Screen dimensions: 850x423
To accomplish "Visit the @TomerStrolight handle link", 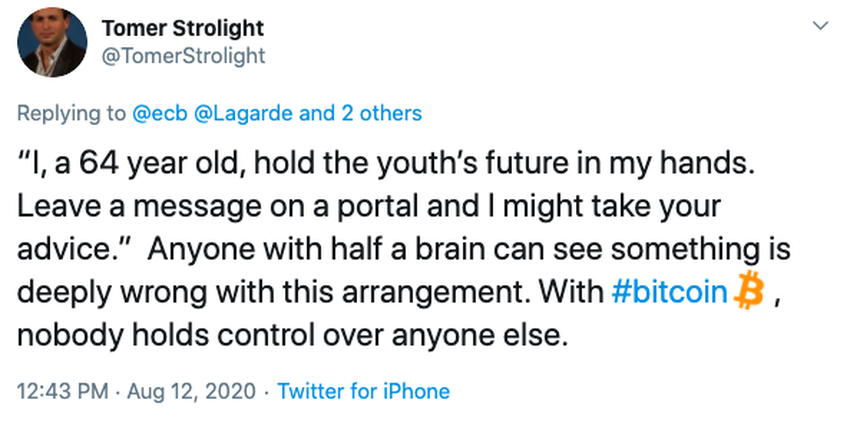I will pyautogui.click(x=183, y=56).
